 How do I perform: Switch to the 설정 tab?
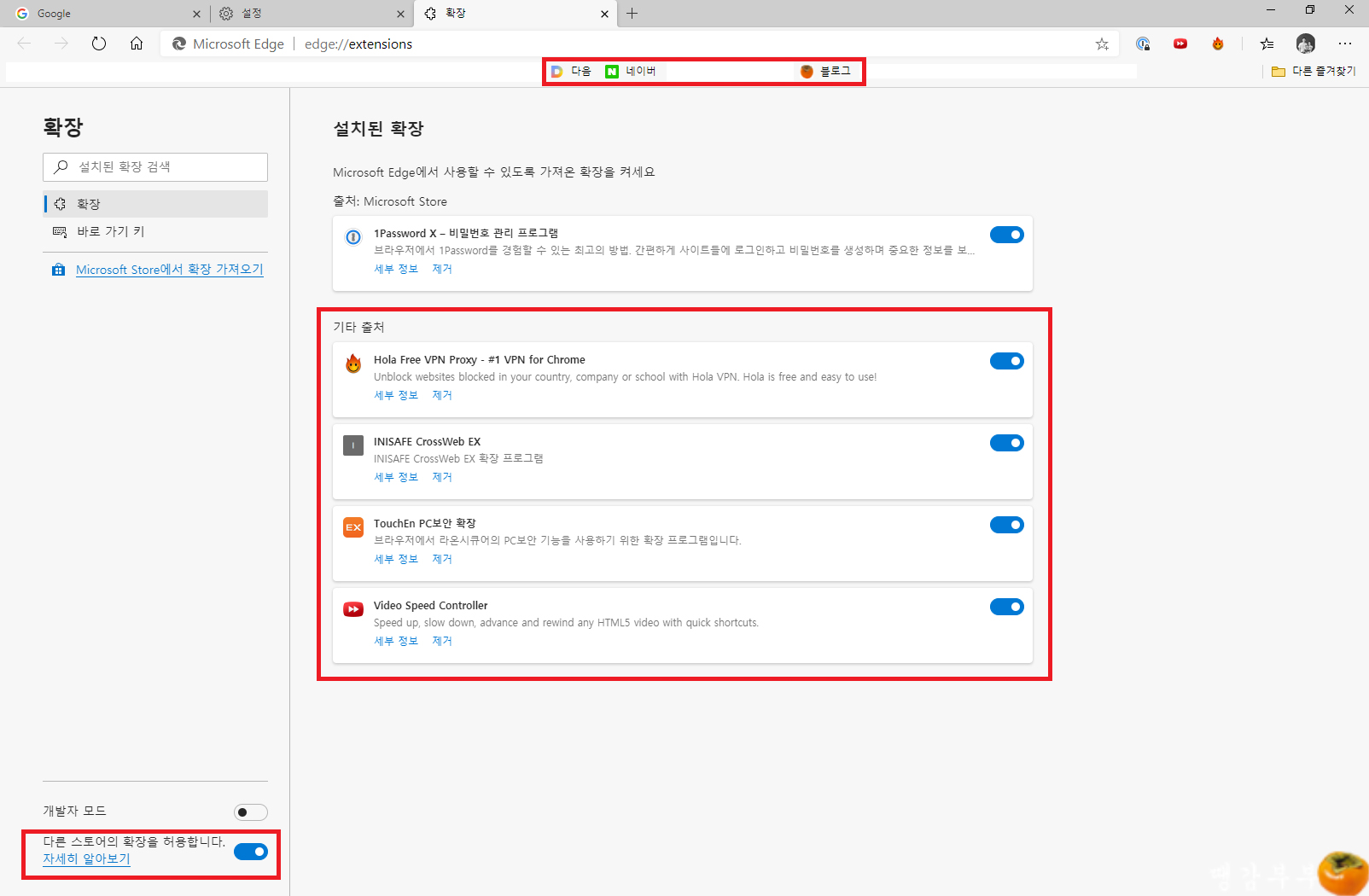[310, 14]
